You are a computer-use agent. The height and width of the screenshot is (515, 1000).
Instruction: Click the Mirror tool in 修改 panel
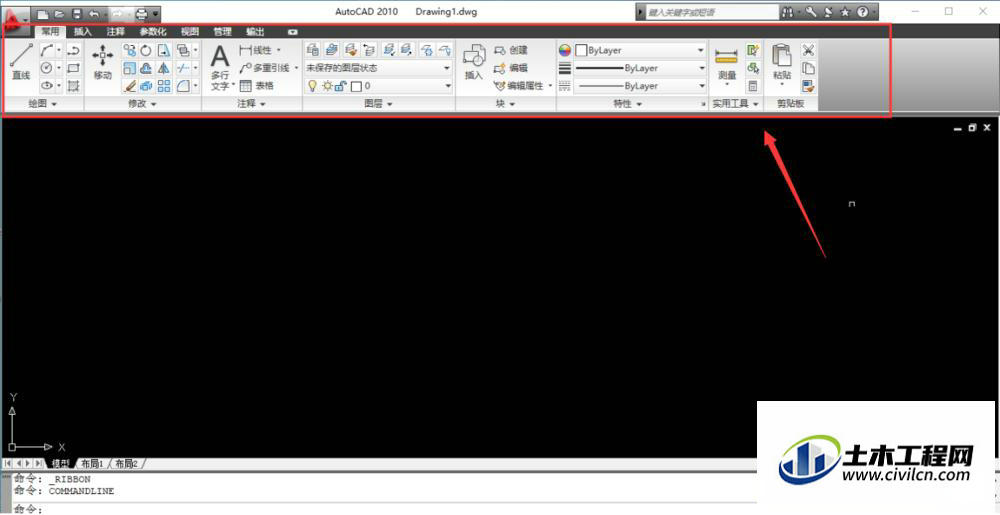pyautogui.click(x=163, y=68)
